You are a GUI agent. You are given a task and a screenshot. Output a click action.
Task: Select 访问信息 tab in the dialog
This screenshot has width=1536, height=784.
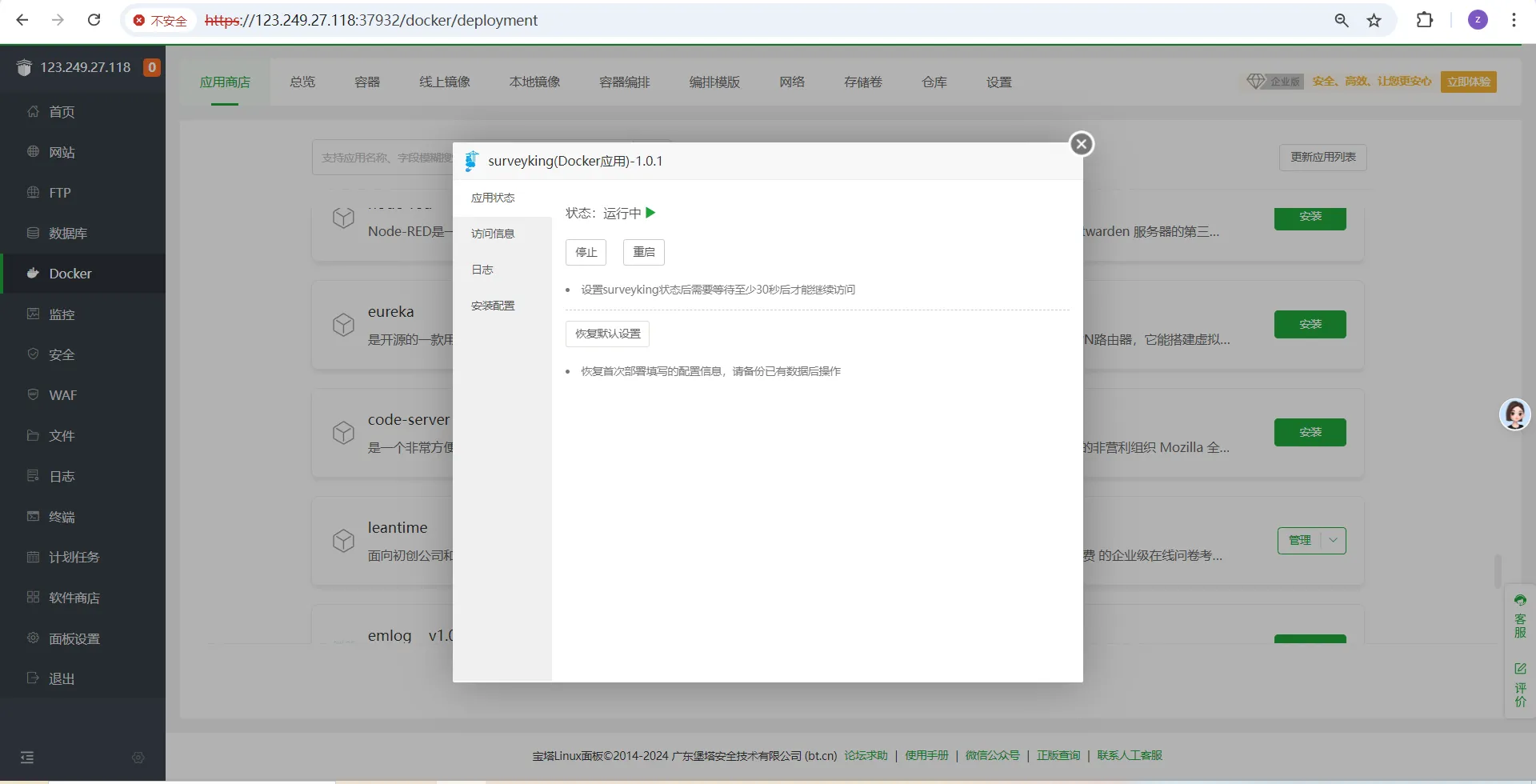tap(502, 234)
